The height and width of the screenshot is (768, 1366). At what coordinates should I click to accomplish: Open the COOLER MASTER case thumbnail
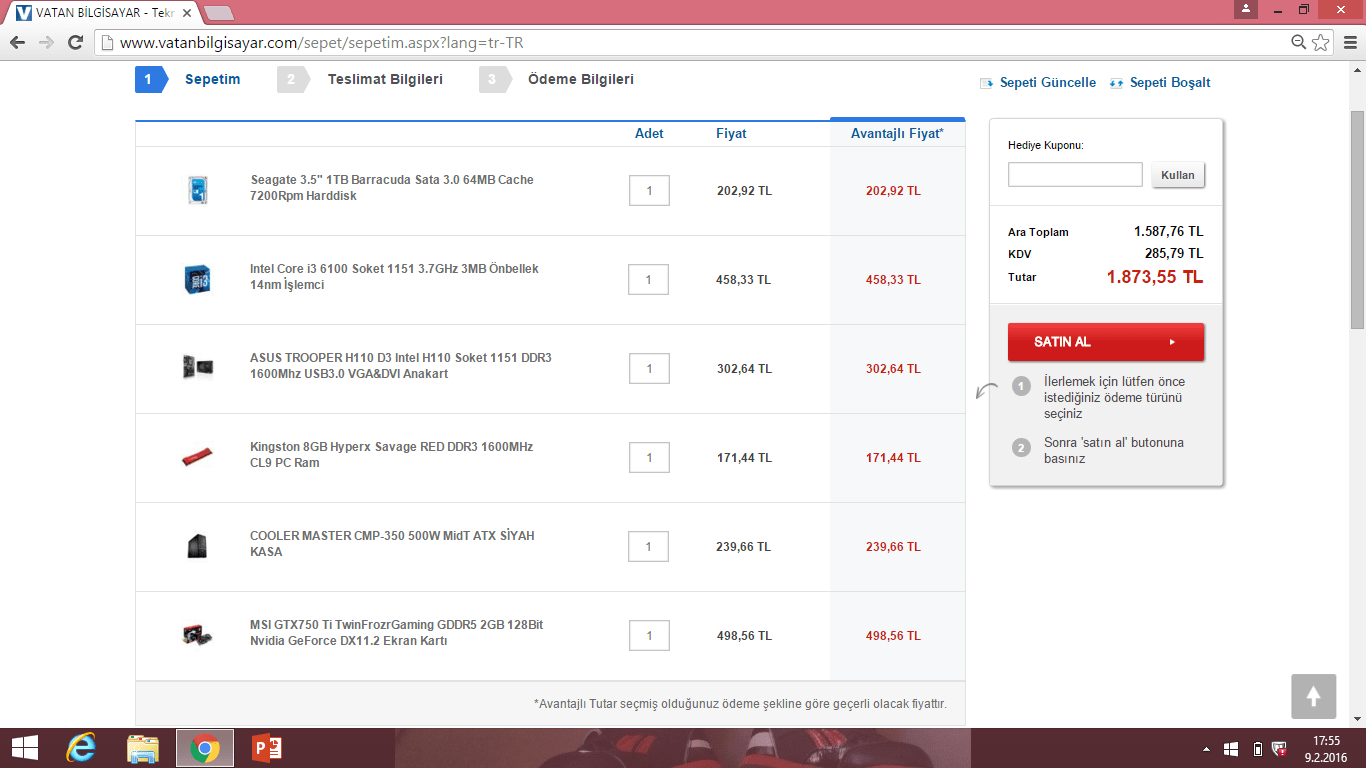pyautogui.click(x=197, y=546)
